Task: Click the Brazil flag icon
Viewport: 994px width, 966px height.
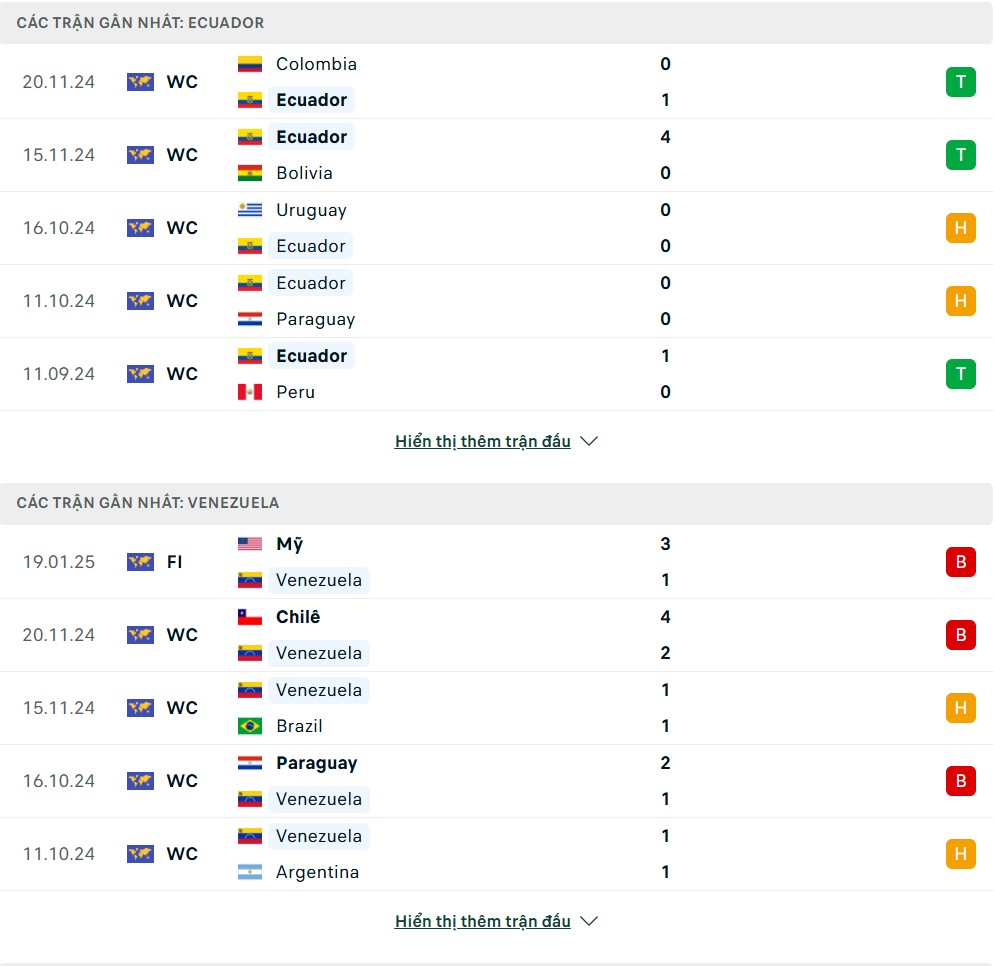Action: pyautogui.click(x=250, y=726)
